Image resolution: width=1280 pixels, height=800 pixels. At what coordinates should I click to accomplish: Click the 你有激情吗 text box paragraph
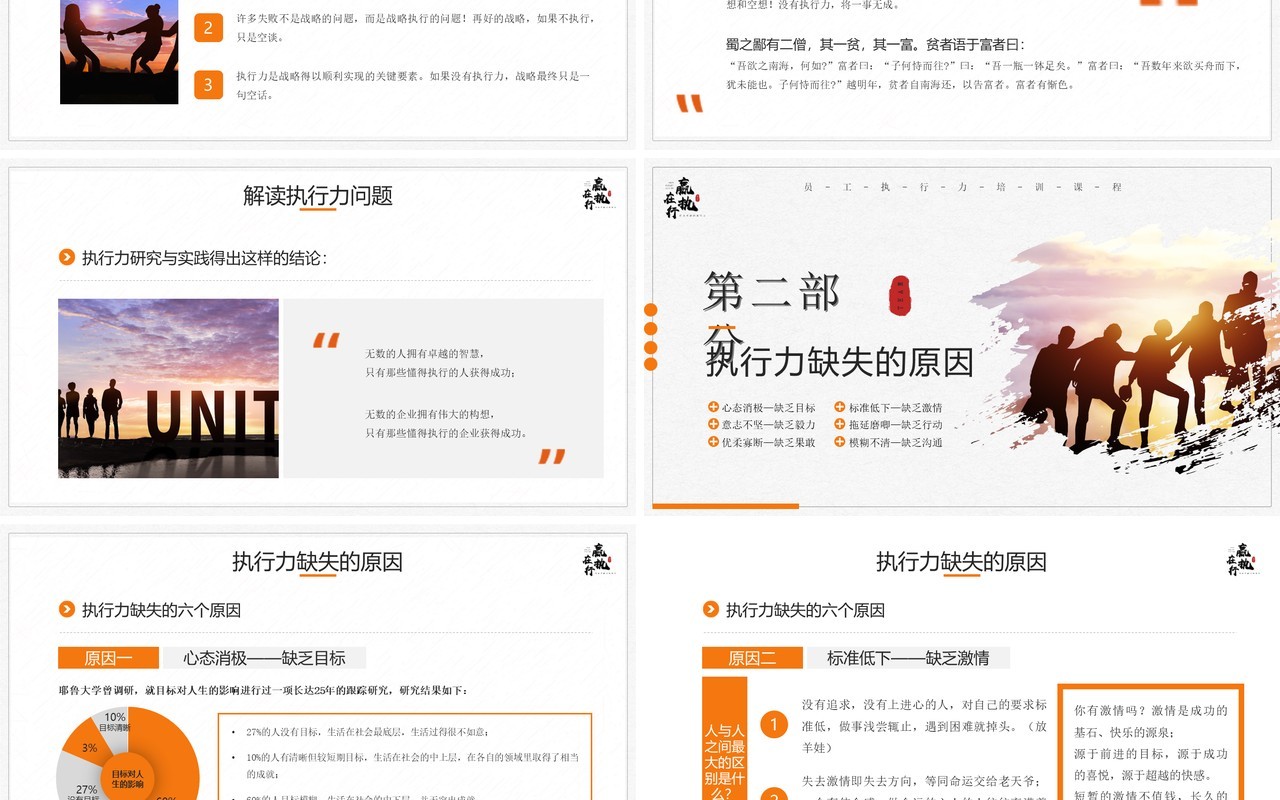[1151, 752]
